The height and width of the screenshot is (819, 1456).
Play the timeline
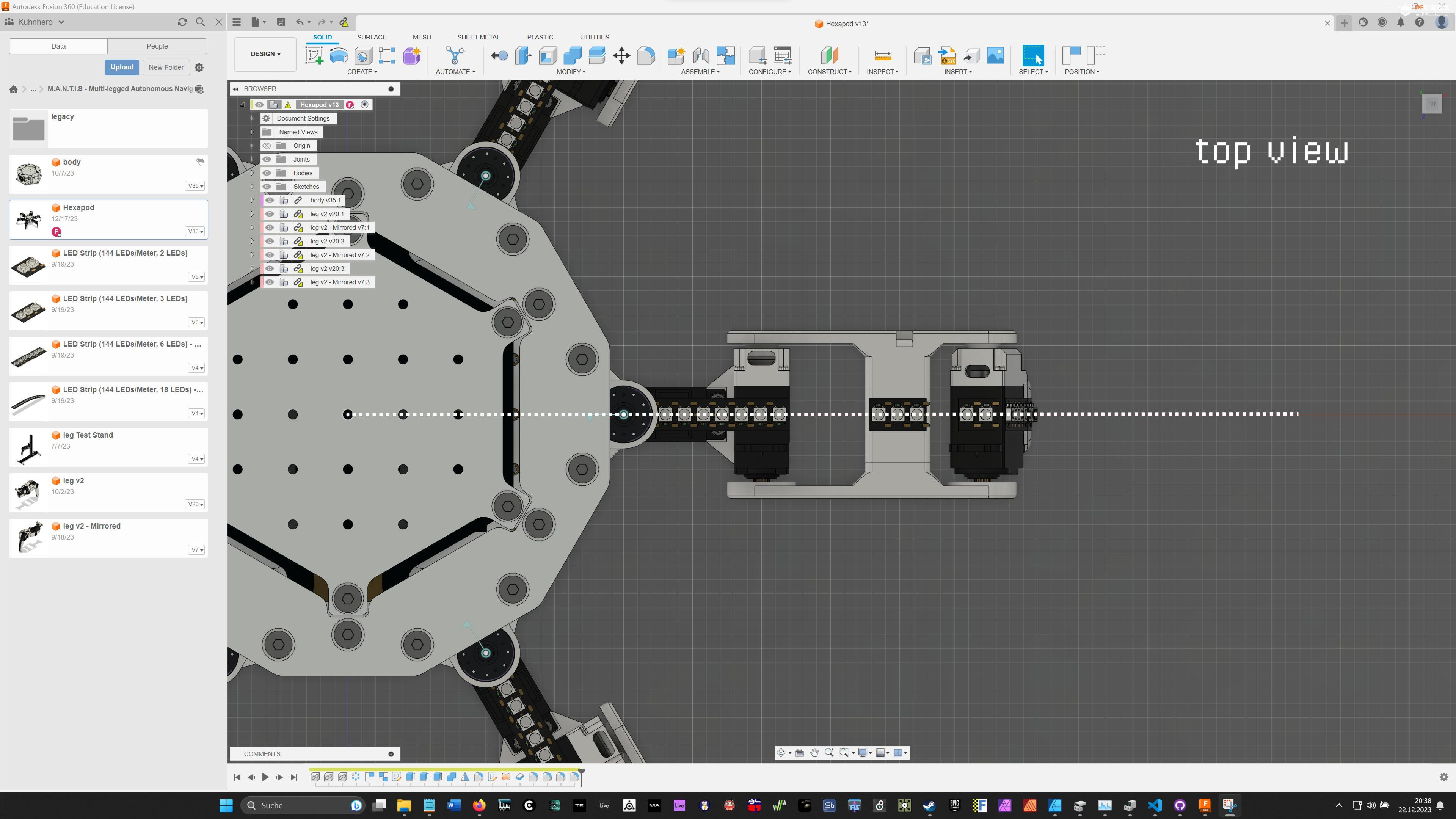coord(265,777)
